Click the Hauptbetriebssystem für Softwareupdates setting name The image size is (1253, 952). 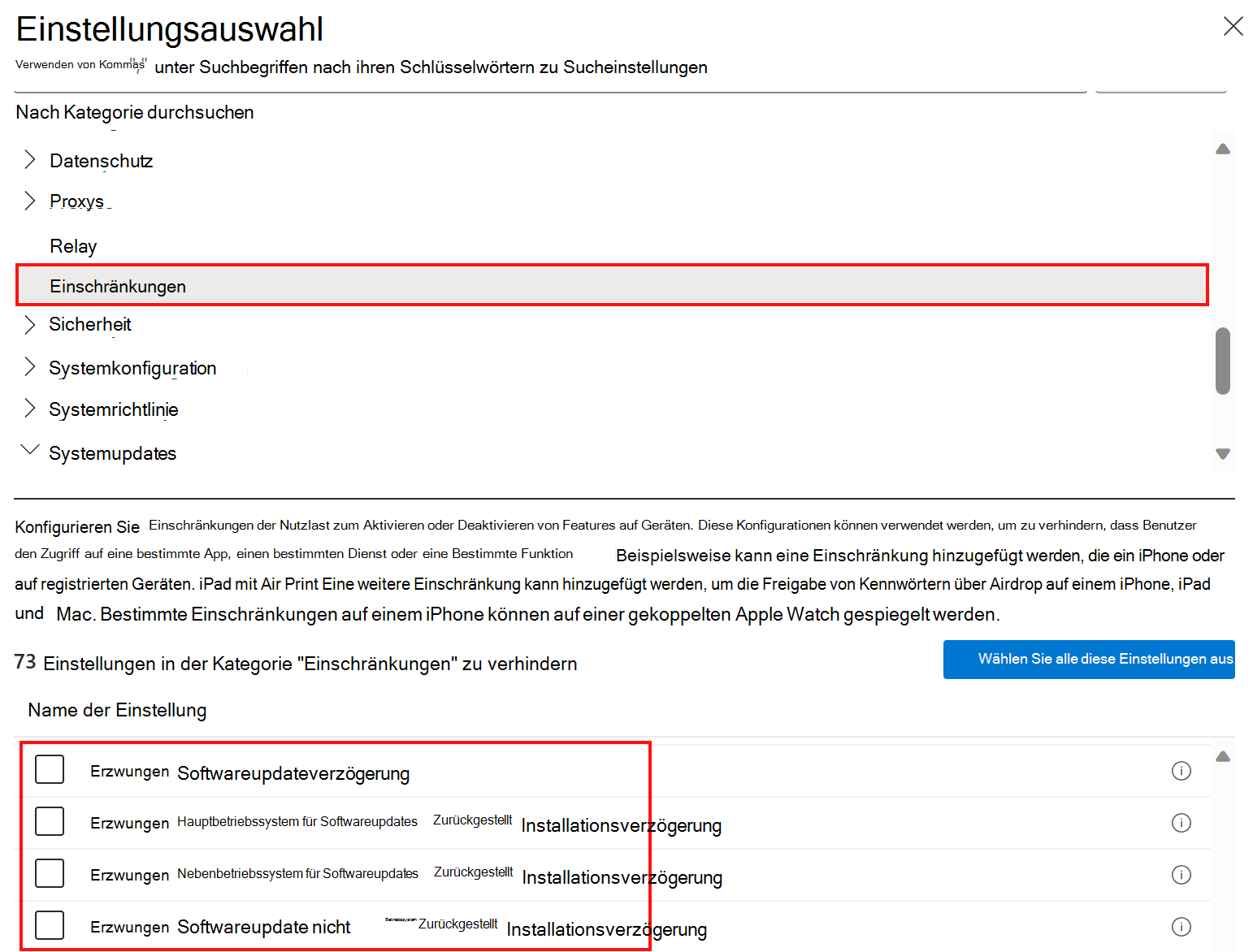point(405,824)
